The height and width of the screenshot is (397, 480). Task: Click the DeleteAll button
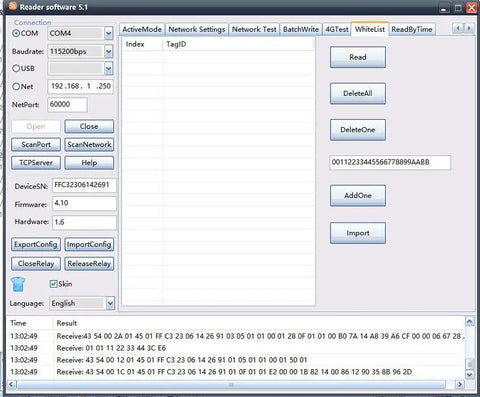358,94
